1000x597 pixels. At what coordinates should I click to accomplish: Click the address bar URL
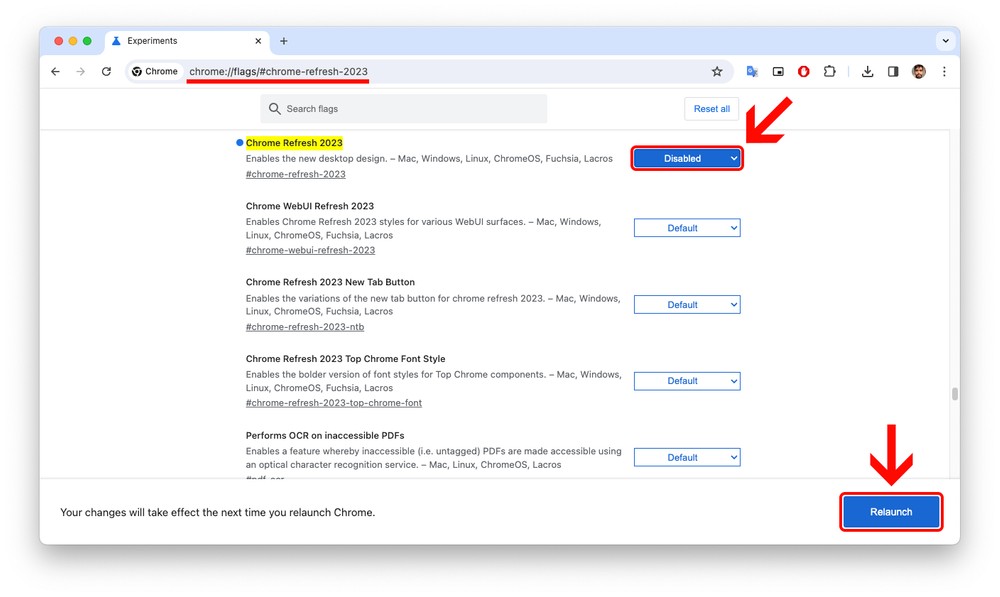click(279, 71)
